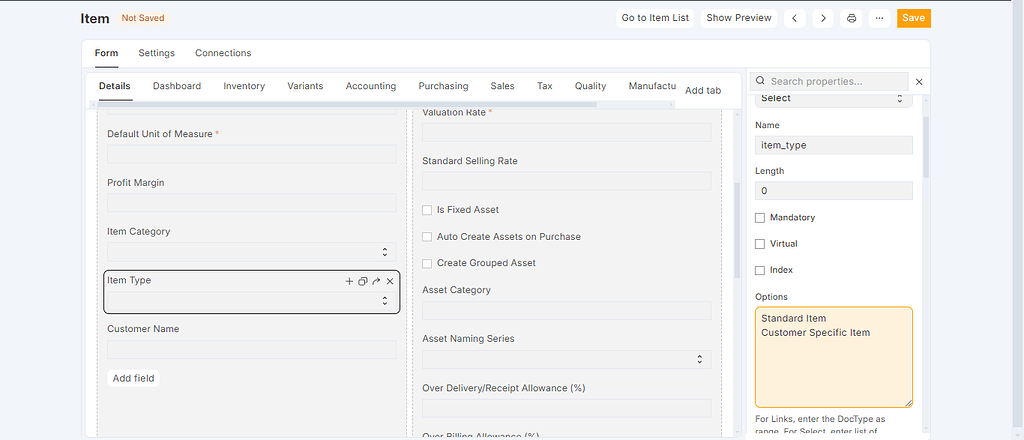
Task: Remove the Item Type field
Action: 390,281
